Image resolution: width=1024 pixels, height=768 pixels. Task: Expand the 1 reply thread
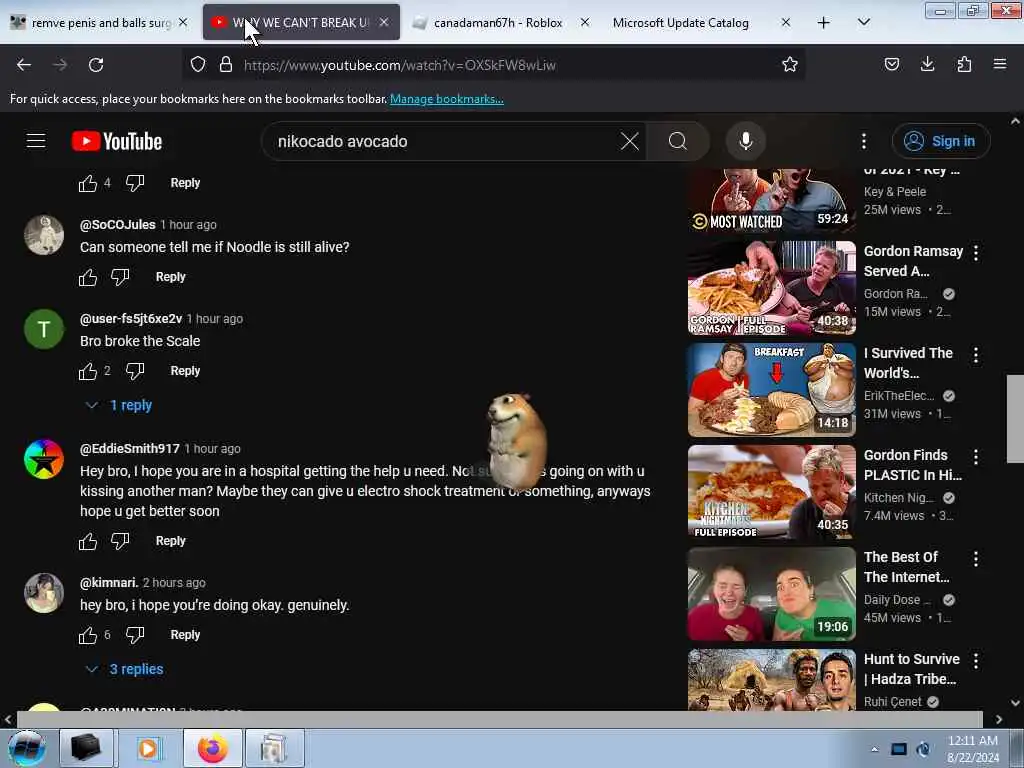tap(120, 406)
